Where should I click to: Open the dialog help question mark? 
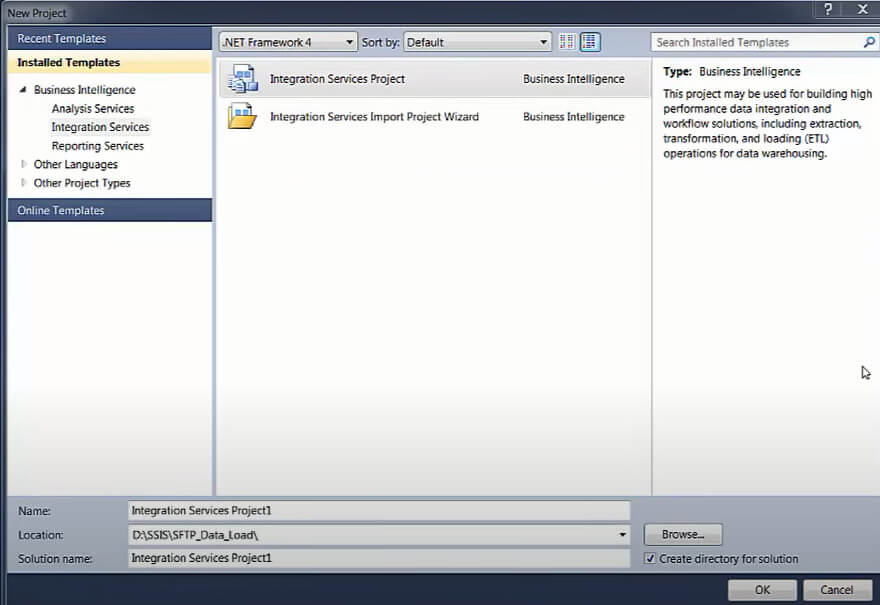pyautogui.click(x=828, y=9)
